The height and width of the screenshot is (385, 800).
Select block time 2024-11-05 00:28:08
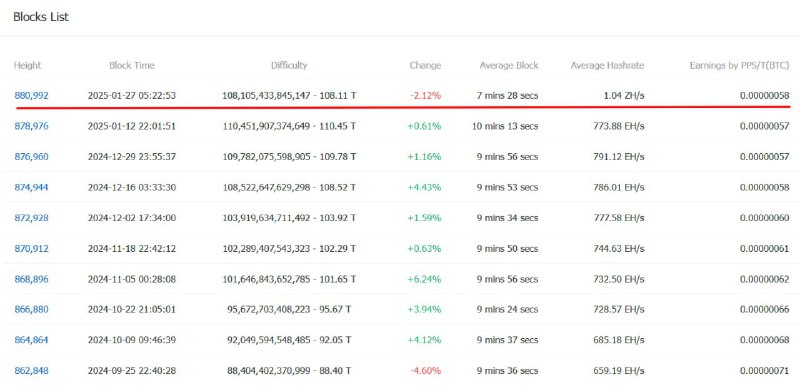[132, 279]
